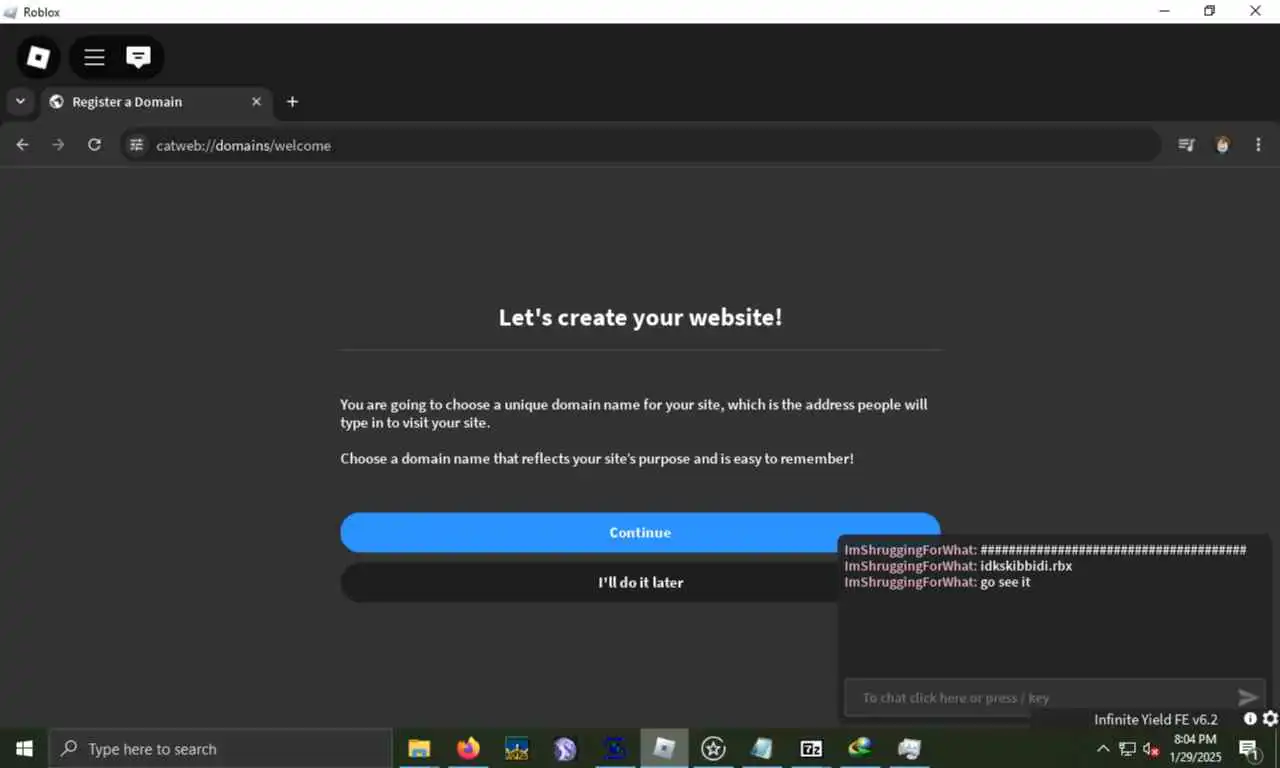This screenshot has width=1280, height=768.
Task: Click the Let's create your website! heading
Action: 640,317
